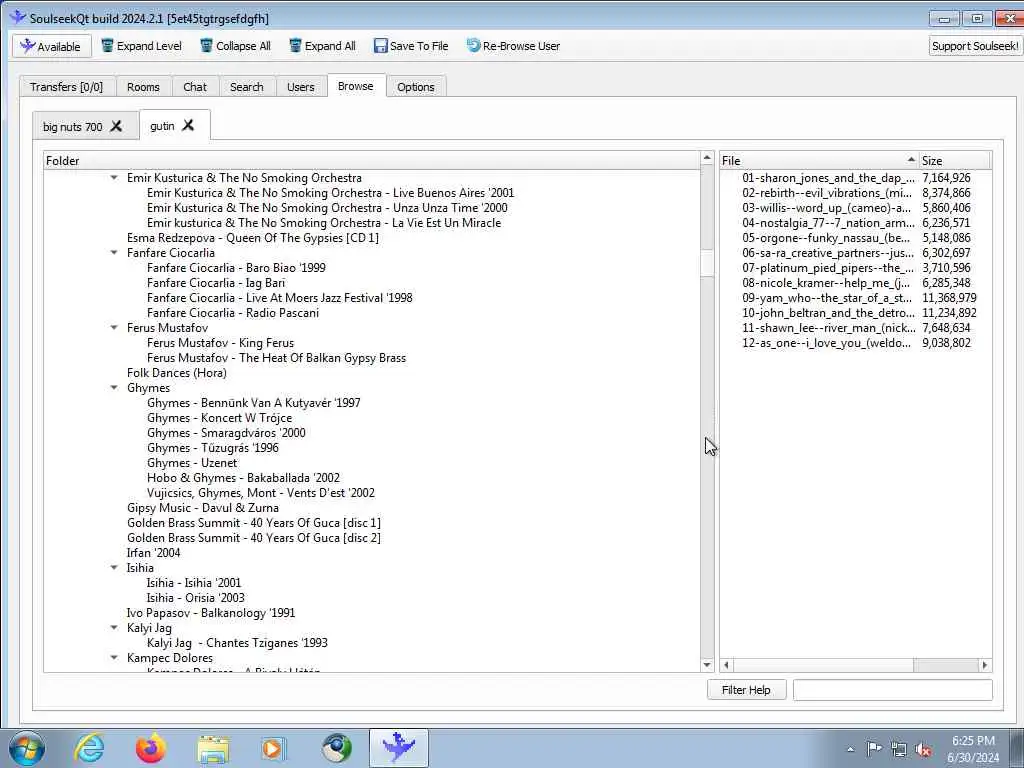The width and height of the screenshot is (1024, 768).
Task: Switch to the Rooms tab
Action: click(143, 87)
